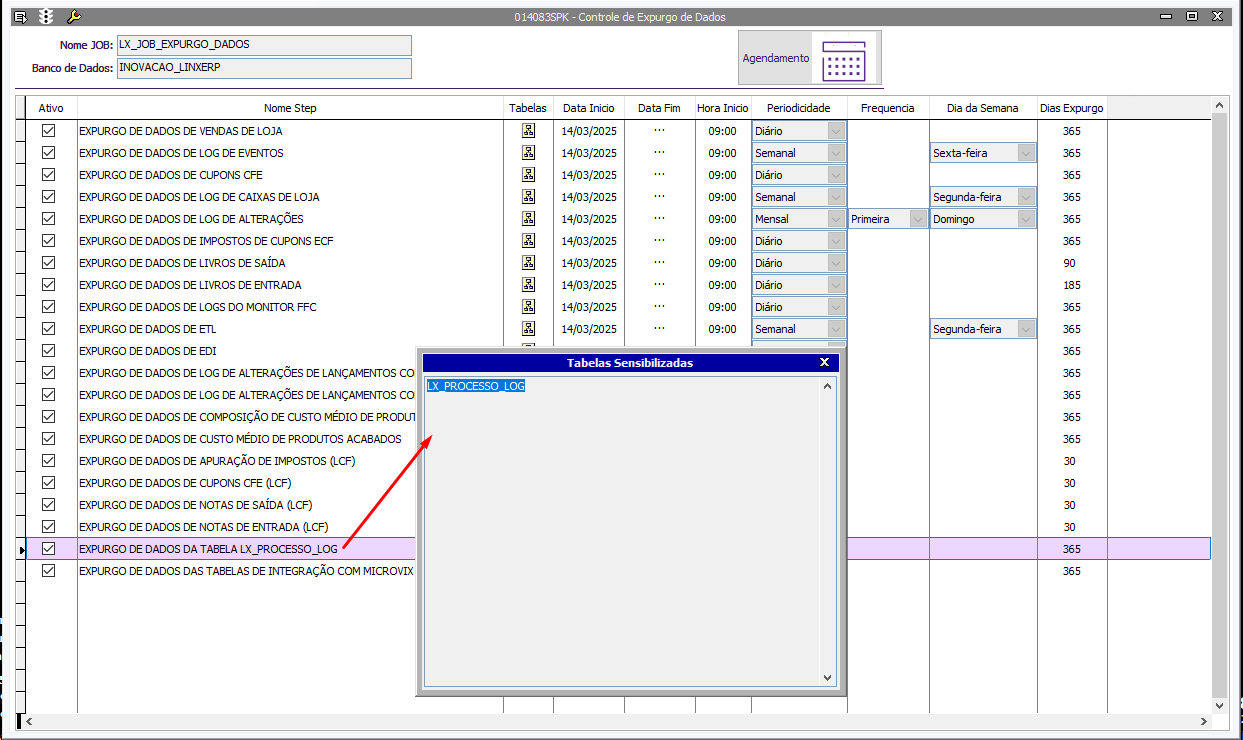Toggle Ativo for CUPONS CFE step

48,175
